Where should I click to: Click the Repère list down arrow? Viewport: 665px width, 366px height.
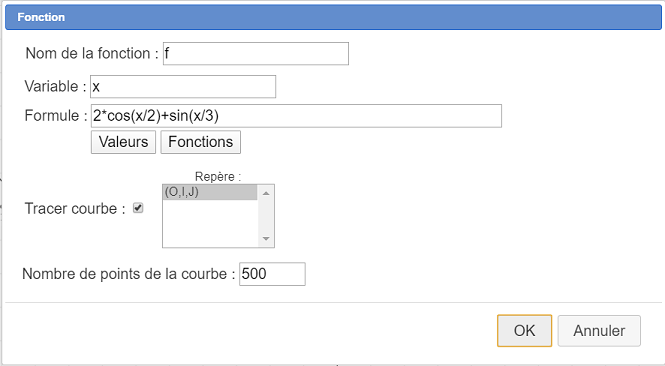coord(266,238)
